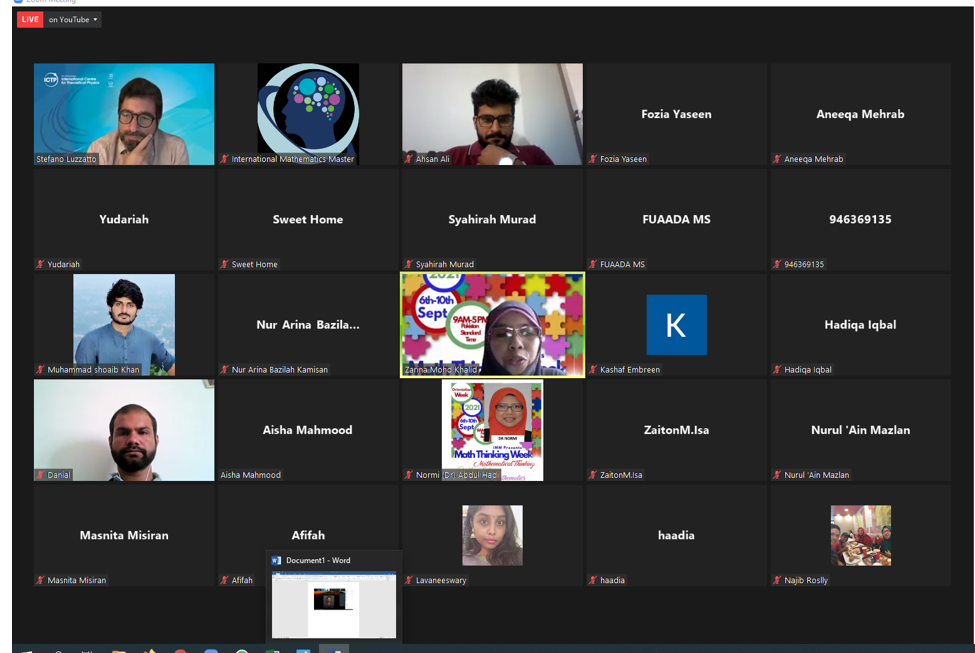Click the muted mic icon beside Yudariah
975x653 pixels.
[x=40, y=264]
